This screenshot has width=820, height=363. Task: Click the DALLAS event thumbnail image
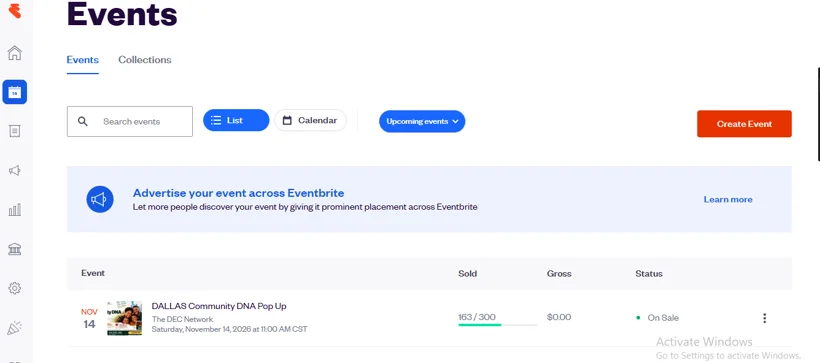[x=124, y=318]
